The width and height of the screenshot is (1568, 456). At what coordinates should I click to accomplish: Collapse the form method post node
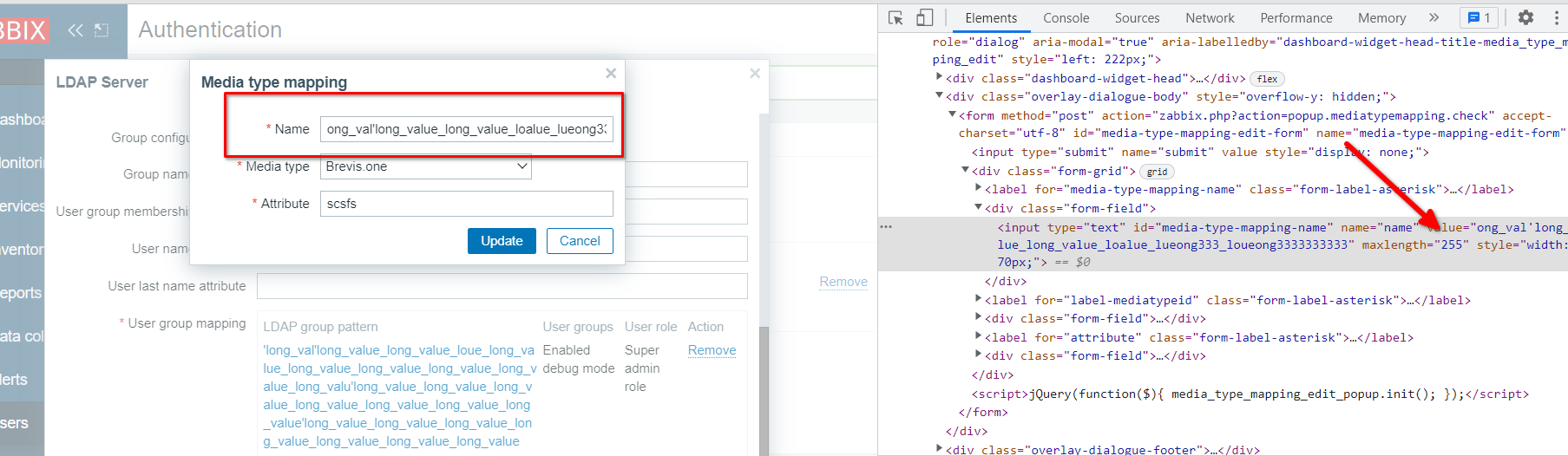point(952,114)
